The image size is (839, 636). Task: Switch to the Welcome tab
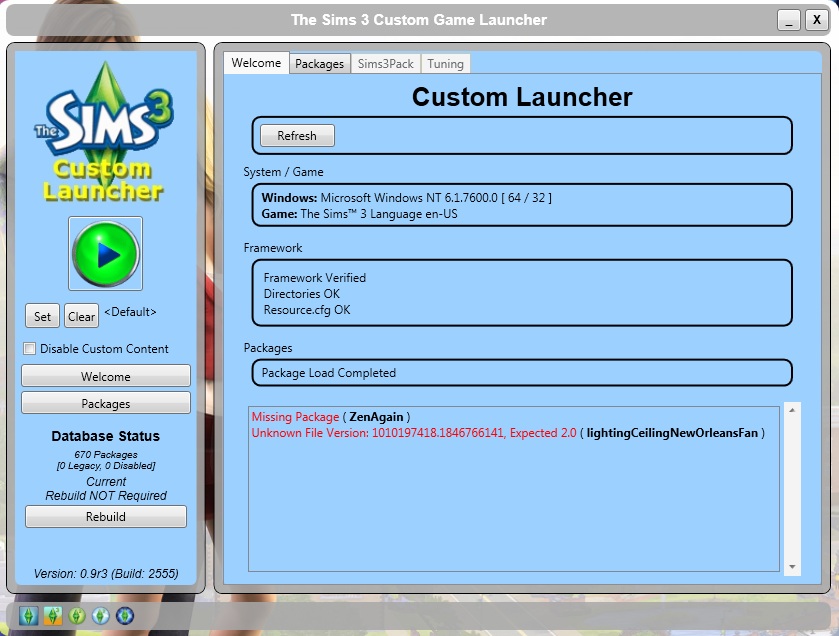(x=256, y=63)
